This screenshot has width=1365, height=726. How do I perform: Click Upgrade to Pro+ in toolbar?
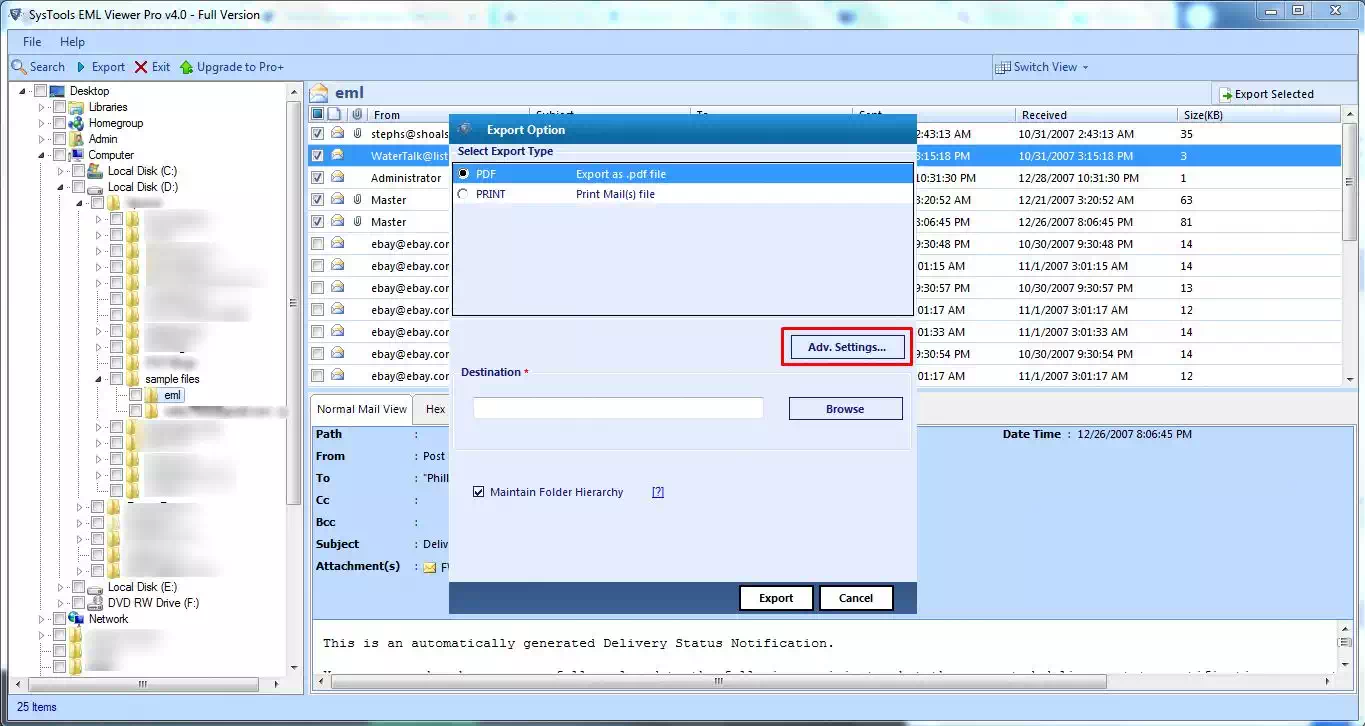[232, 67]
